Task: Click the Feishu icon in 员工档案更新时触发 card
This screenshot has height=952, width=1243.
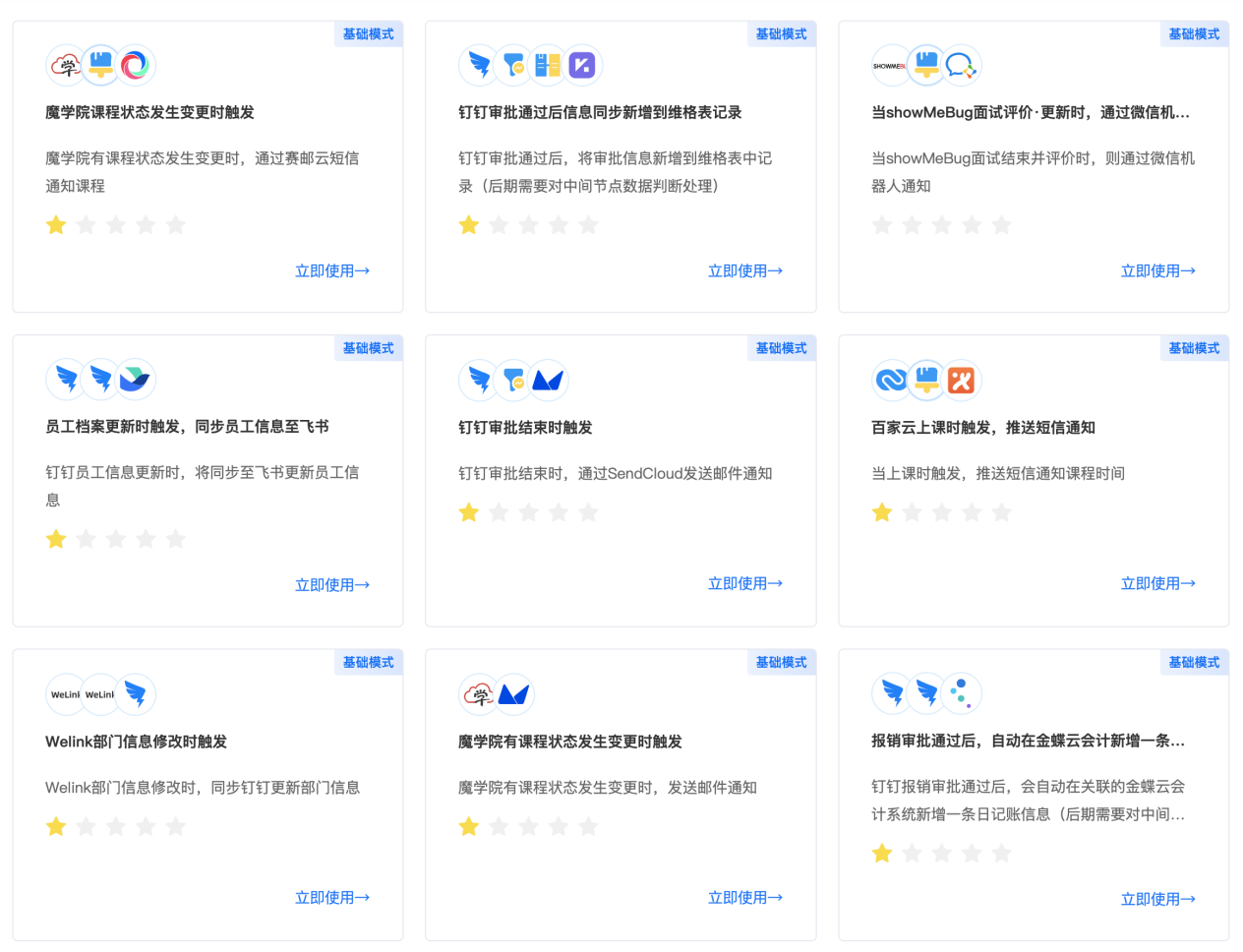Action: (x=136, y=380)
